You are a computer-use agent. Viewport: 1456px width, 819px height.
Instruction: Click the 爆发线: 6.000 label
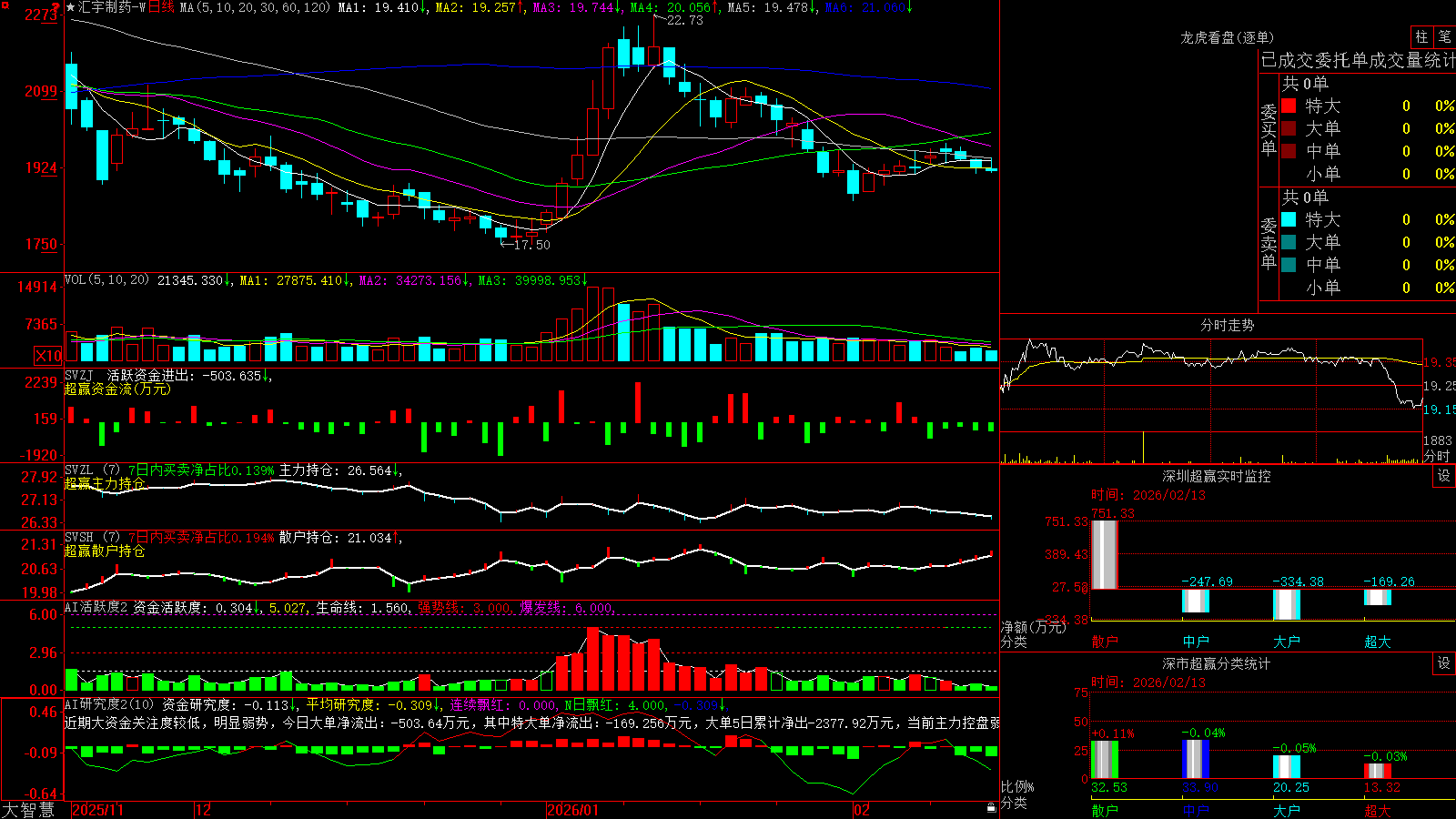coord(567,607)
